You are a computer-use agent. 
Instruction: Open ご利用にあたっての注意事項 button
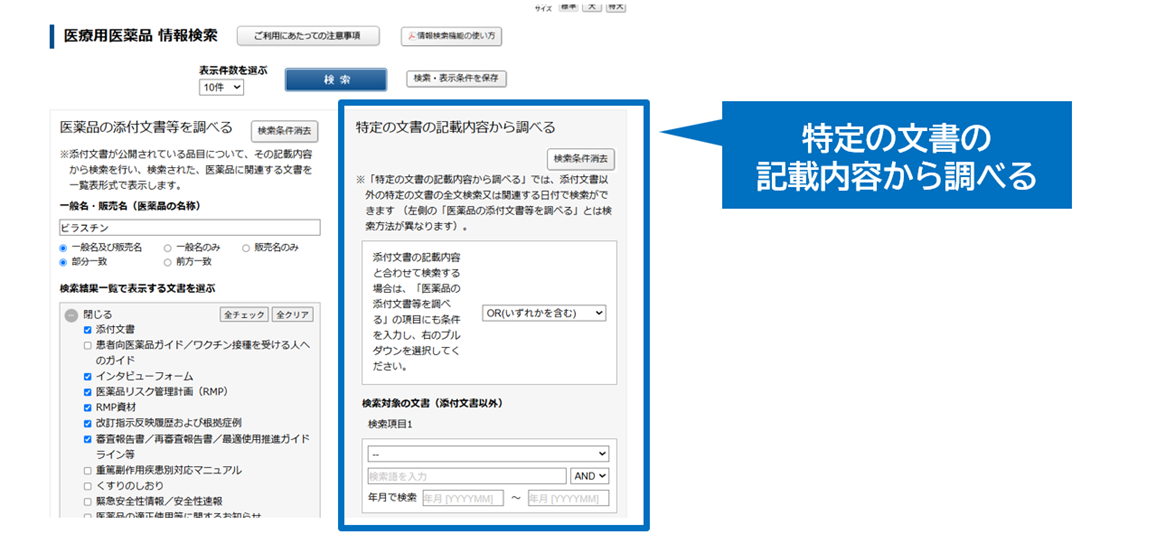pos(308,36)
